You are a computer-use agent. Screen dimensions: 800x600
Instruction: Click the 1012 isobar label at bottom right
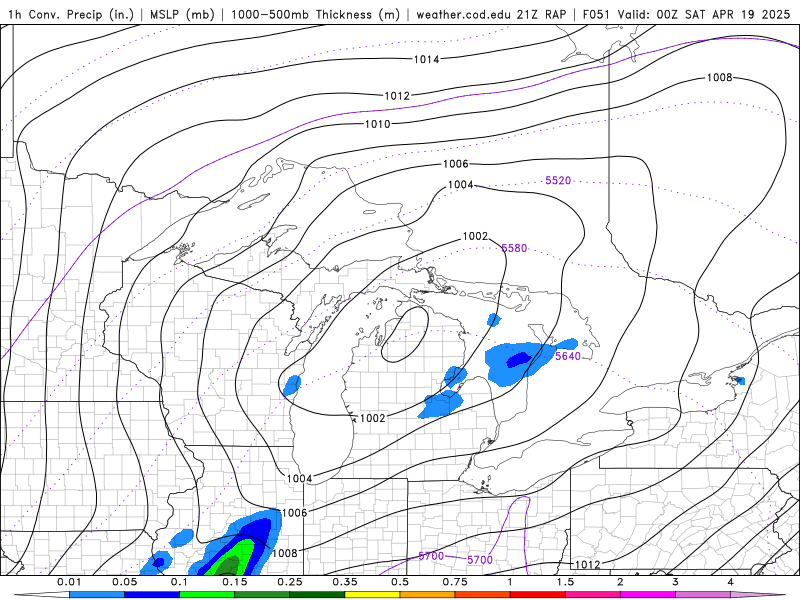pos(587,565)
